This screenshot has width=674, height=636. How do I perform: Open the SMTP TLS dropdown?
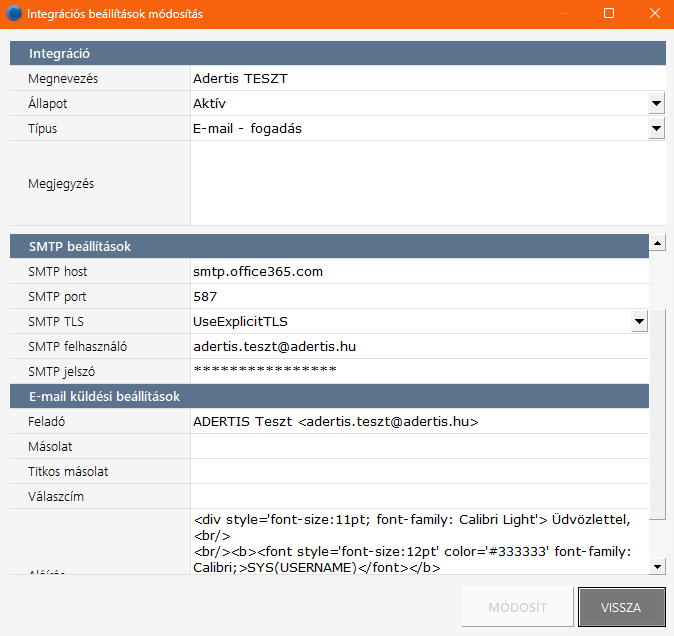click(x=639, y=321)
